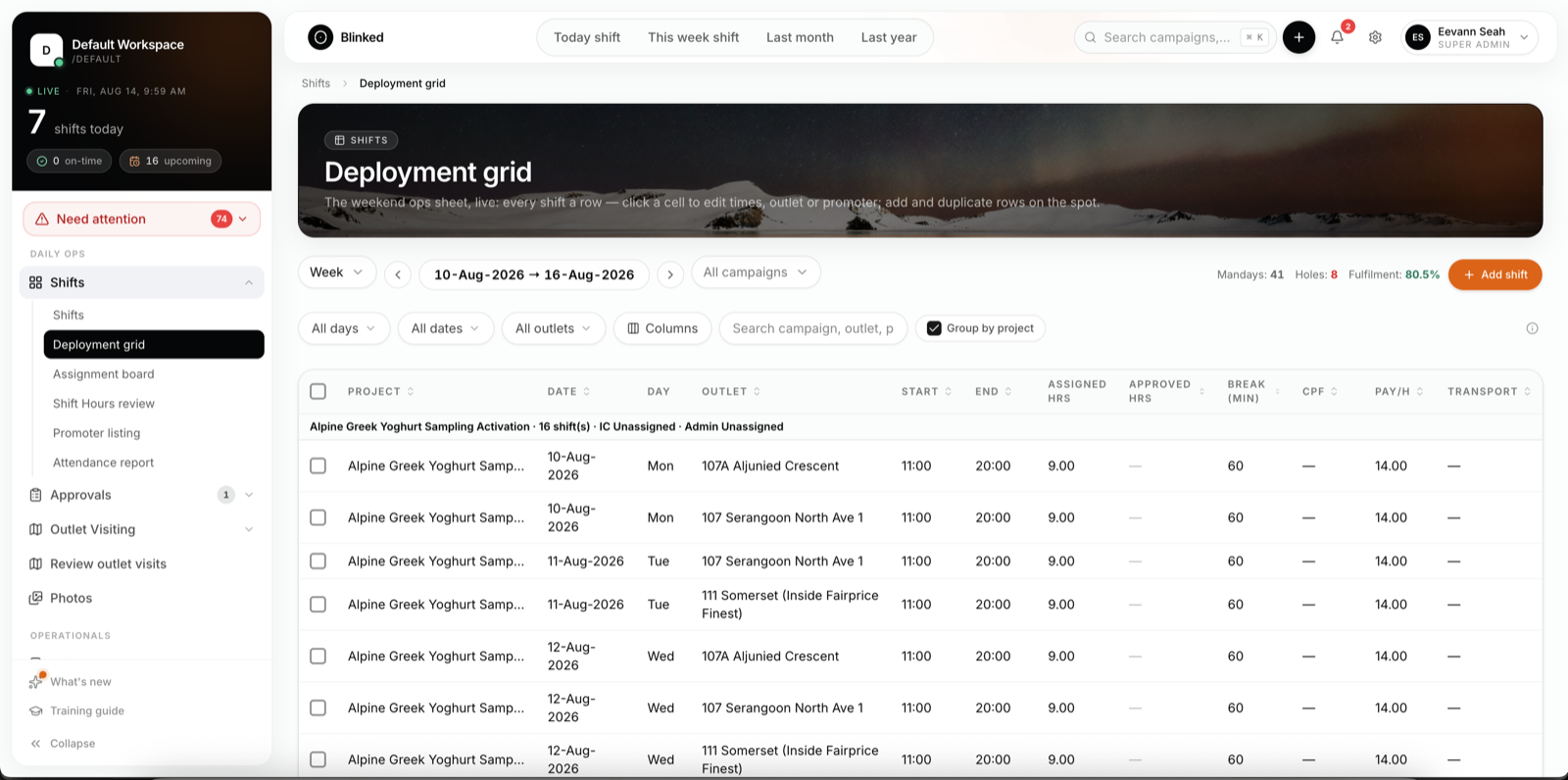
Task: Sort by Date column arrows
Action: click(587, 392)
